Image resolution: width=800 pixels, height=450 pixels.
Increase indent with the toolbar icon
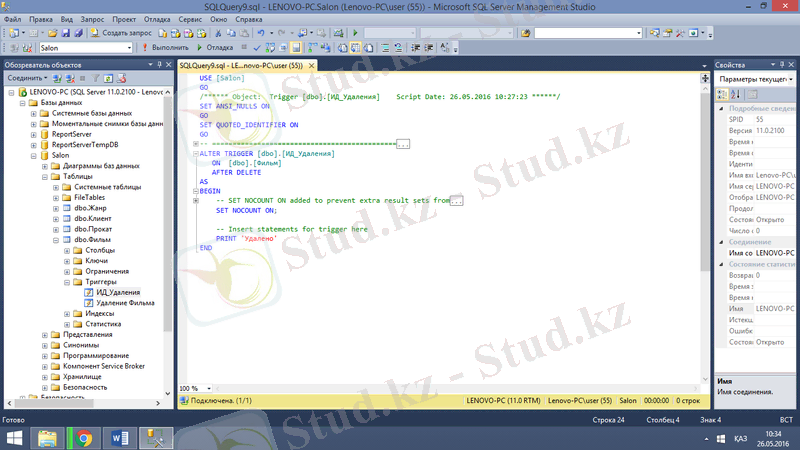point(429,48)
